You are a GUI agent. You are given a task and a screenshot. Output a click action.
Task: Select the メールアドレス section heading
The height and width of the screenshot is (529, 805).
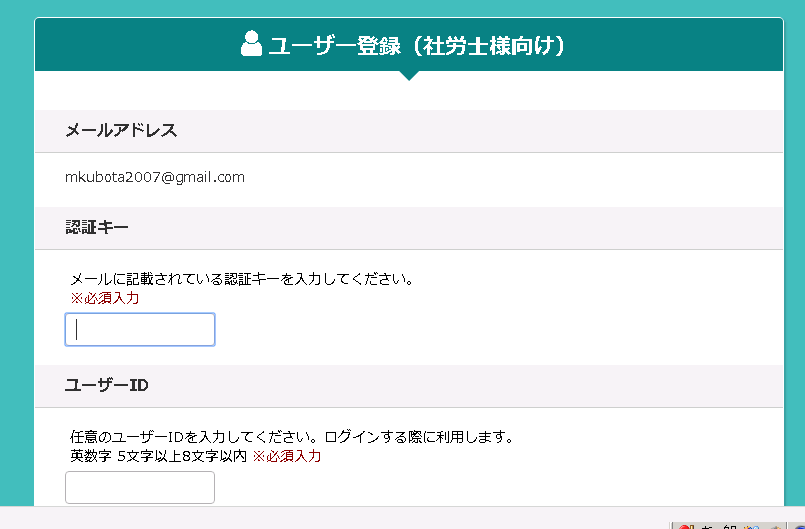[121, 130]
